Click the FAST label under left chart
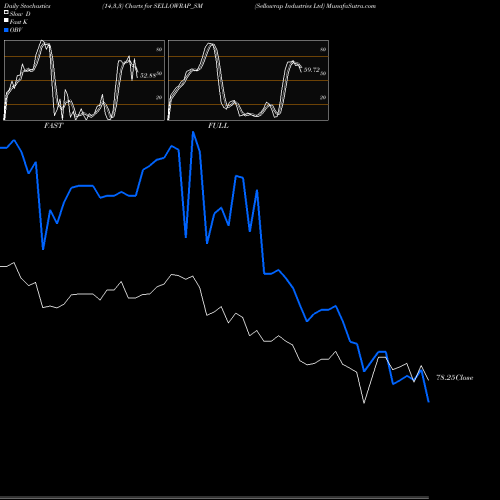500x500 pixels. coord(53,126)
